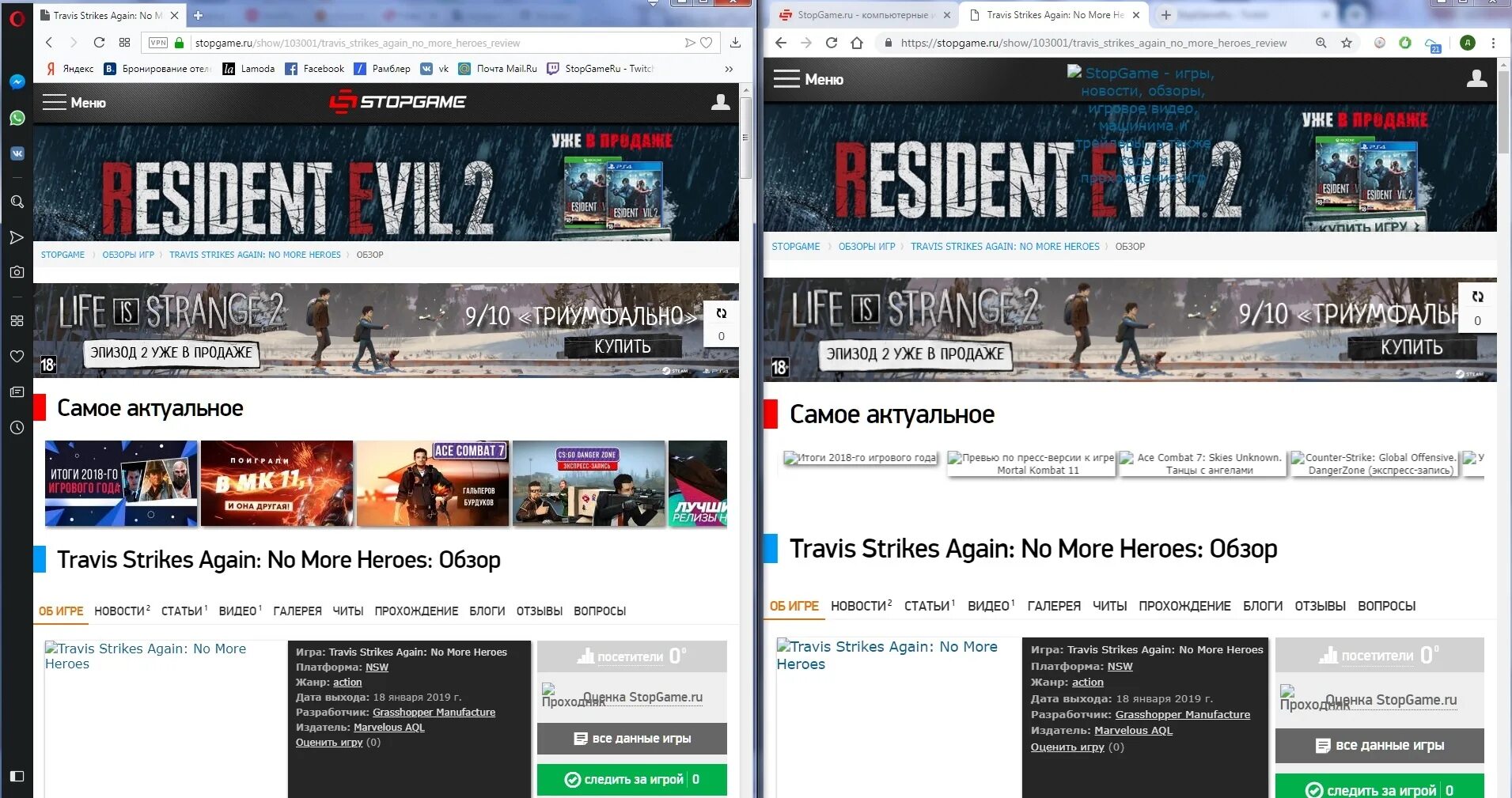Click Opera page vertical scrollbar thumb

tap(745, 138)
